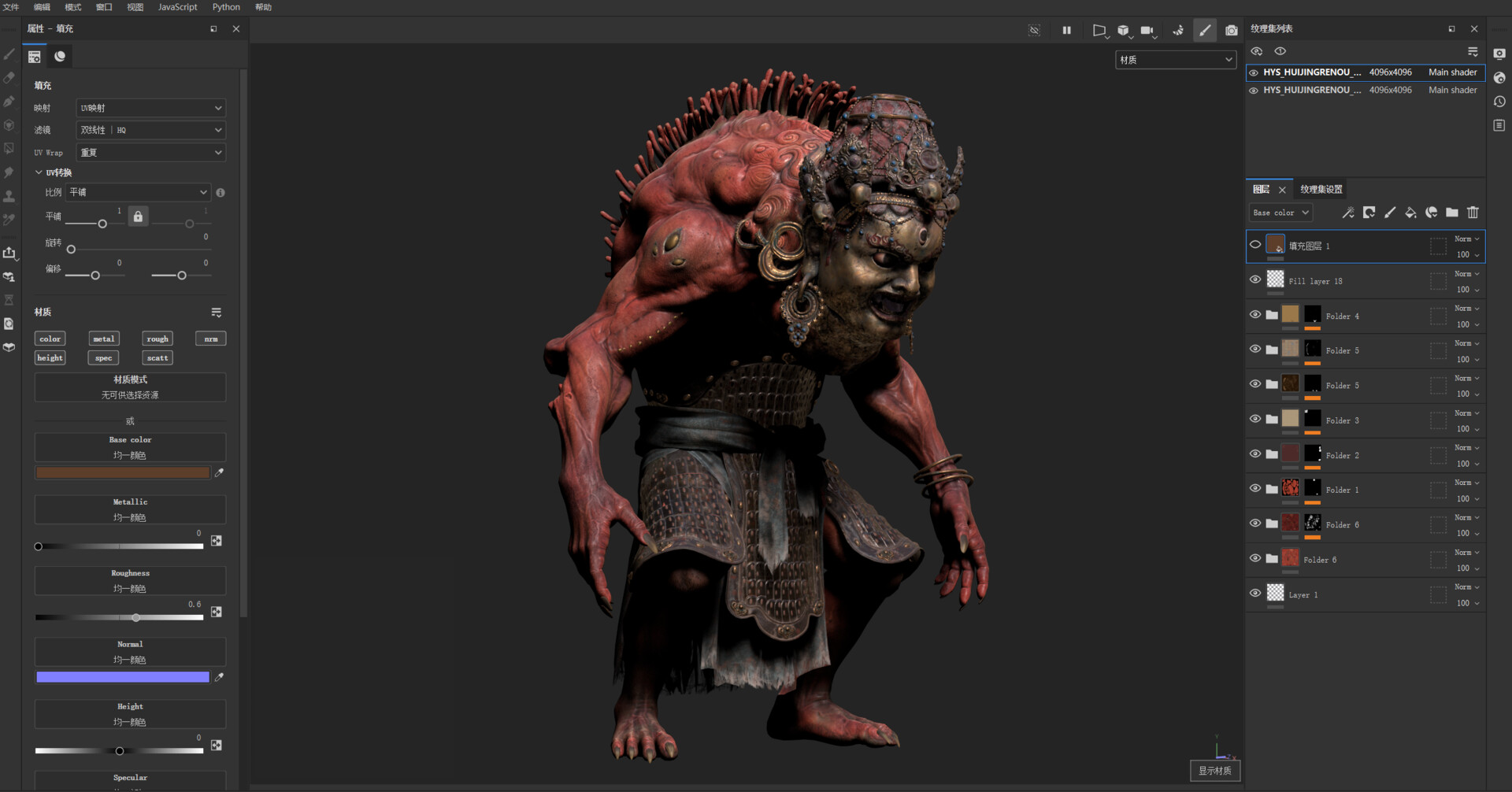Switch to the 纹理集设置 tab
1512x792 pixels.
pos(1321,189)
